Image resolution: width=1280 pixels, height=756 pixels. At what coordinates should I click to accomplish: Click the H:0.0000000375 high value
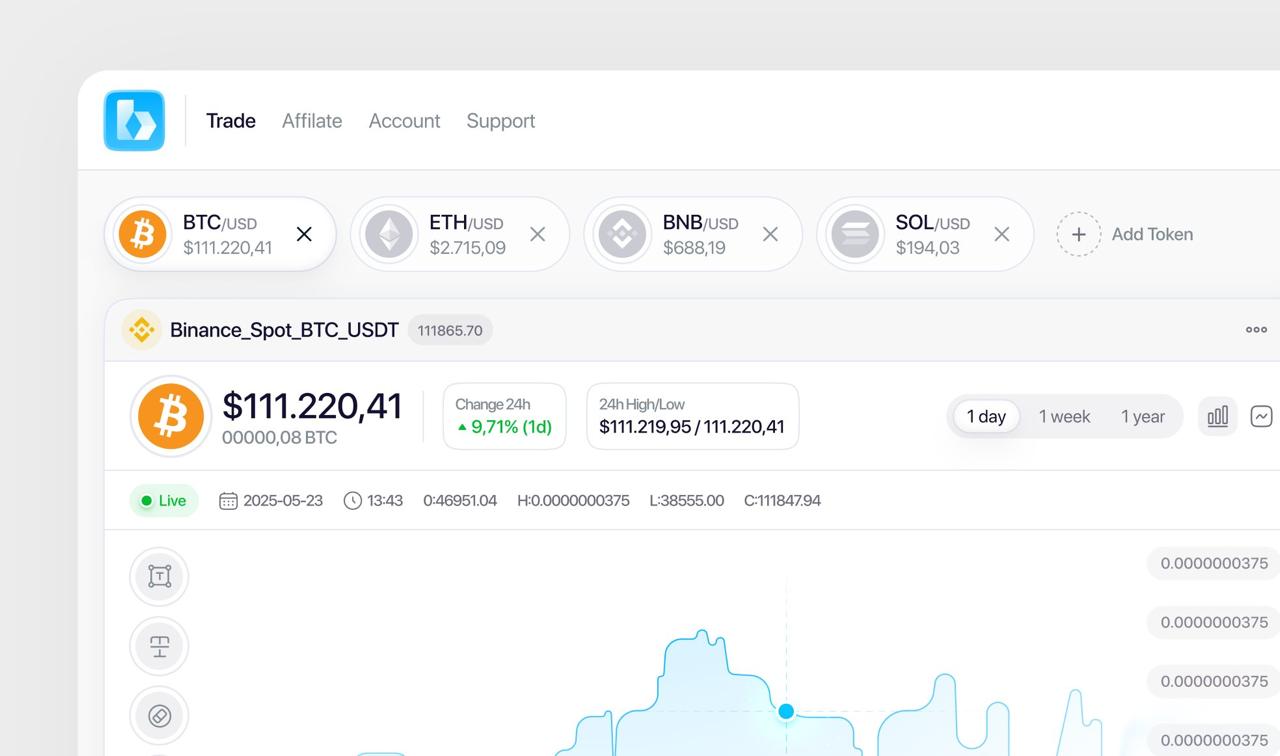573,501
